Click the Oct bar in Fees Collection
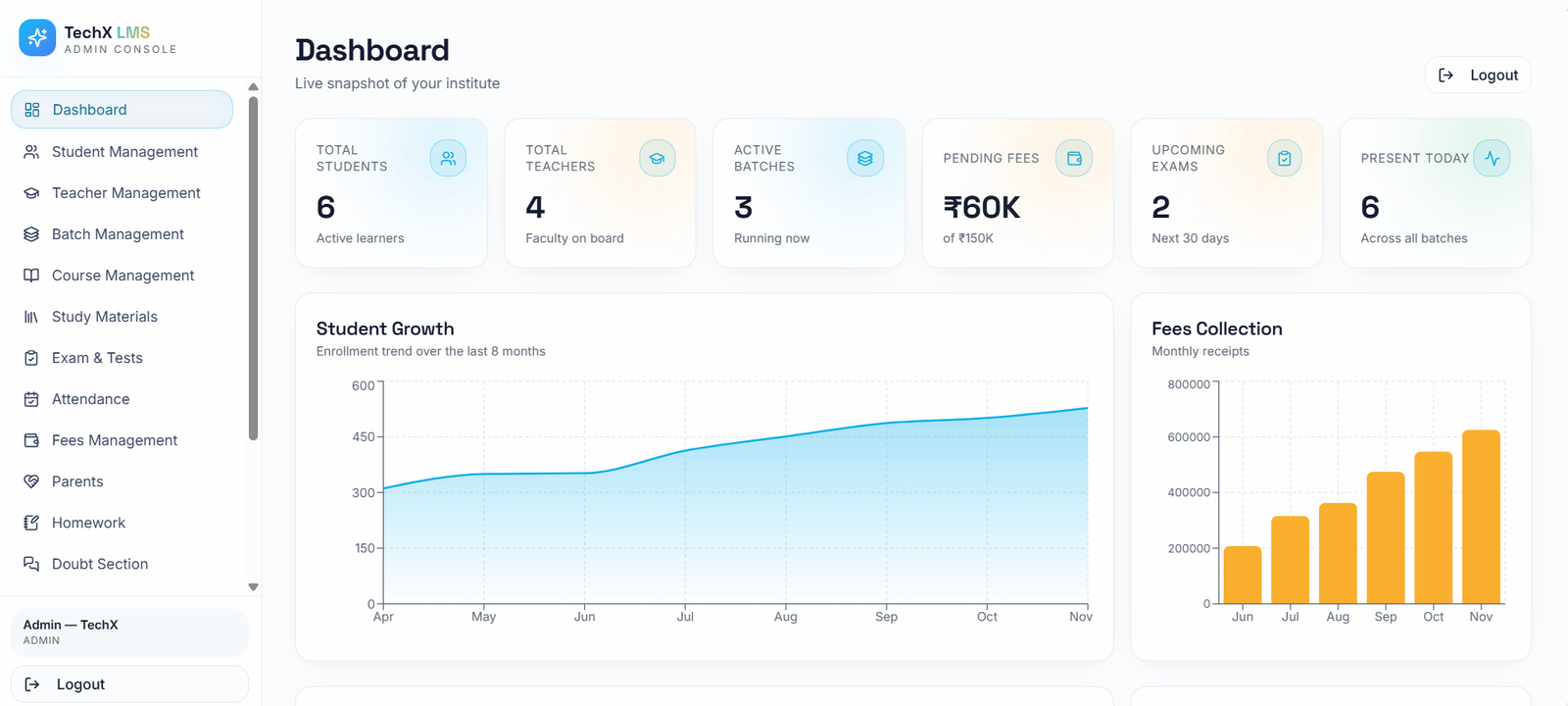 1434,528
